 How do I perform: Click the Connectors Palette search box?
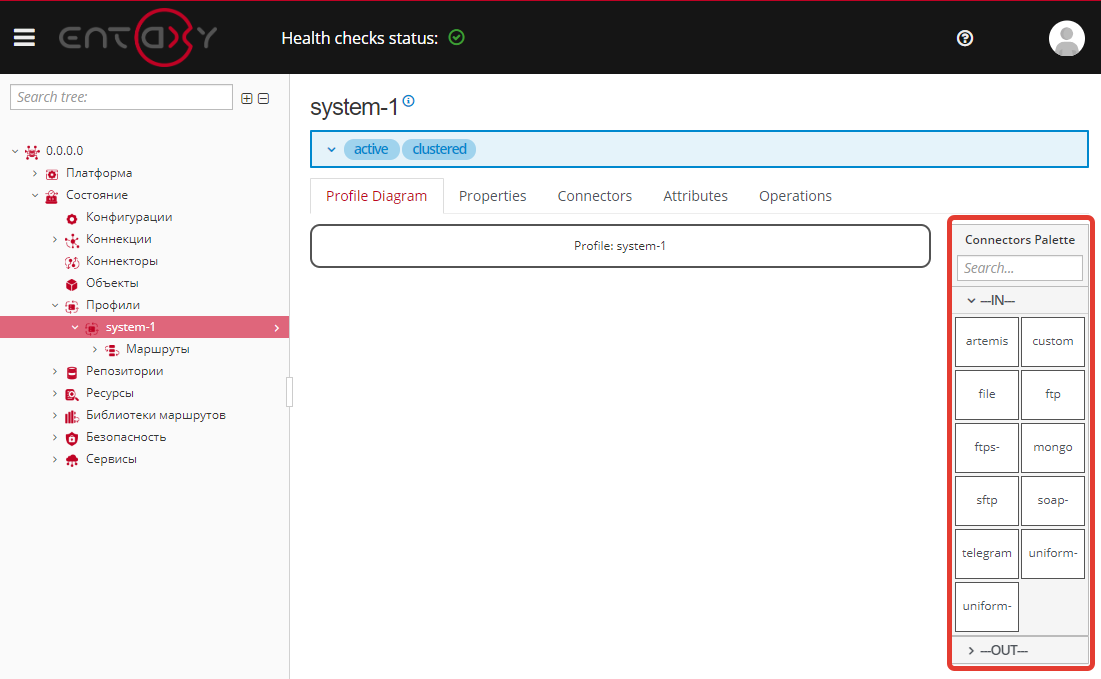[1019, 268]
